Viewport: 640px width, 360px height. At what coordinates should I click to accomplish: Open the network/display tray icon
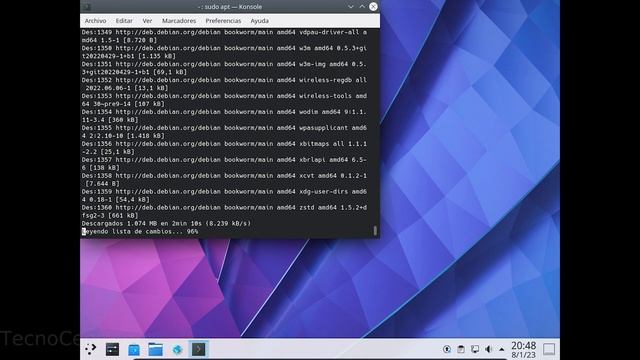[x=475, y=349]
